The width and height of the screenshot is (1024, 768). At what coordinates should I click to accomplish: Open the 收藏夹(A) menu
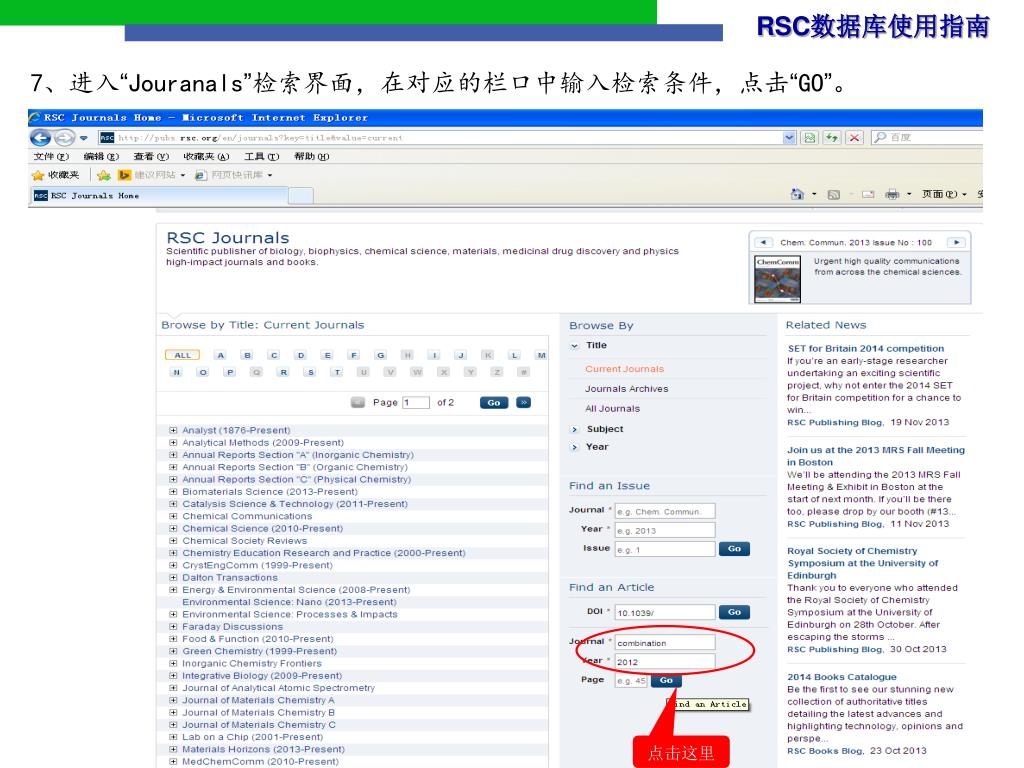coord(206,157)
